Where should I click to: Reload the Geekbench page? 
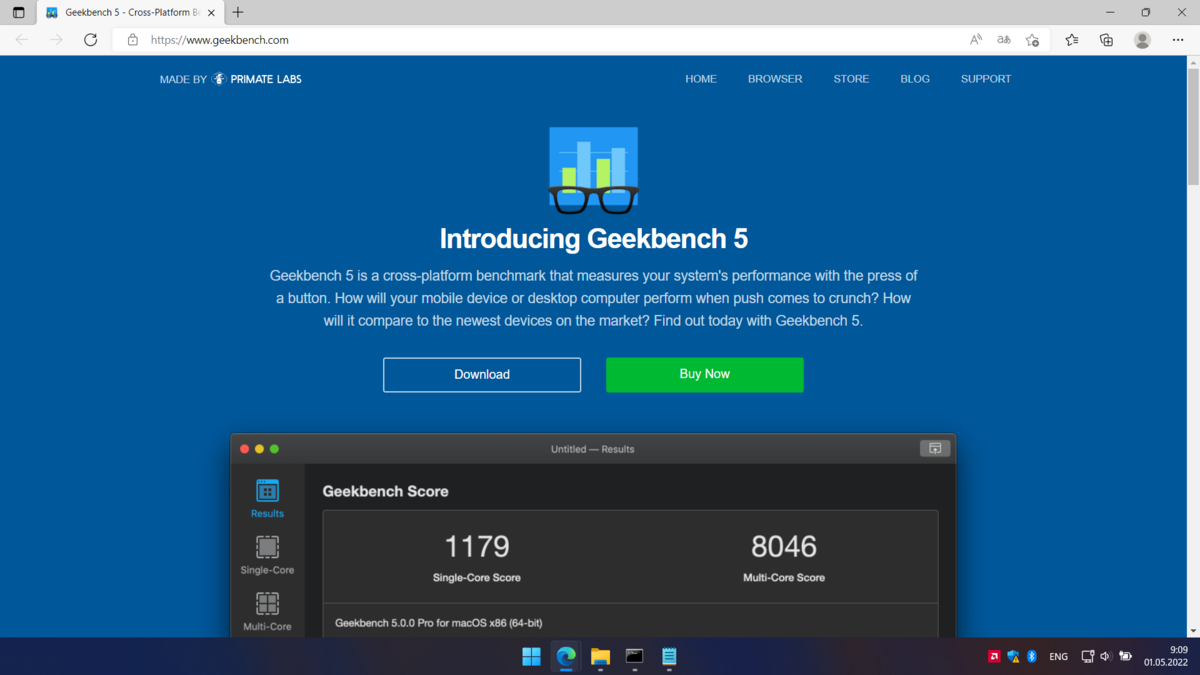(90, 40)
